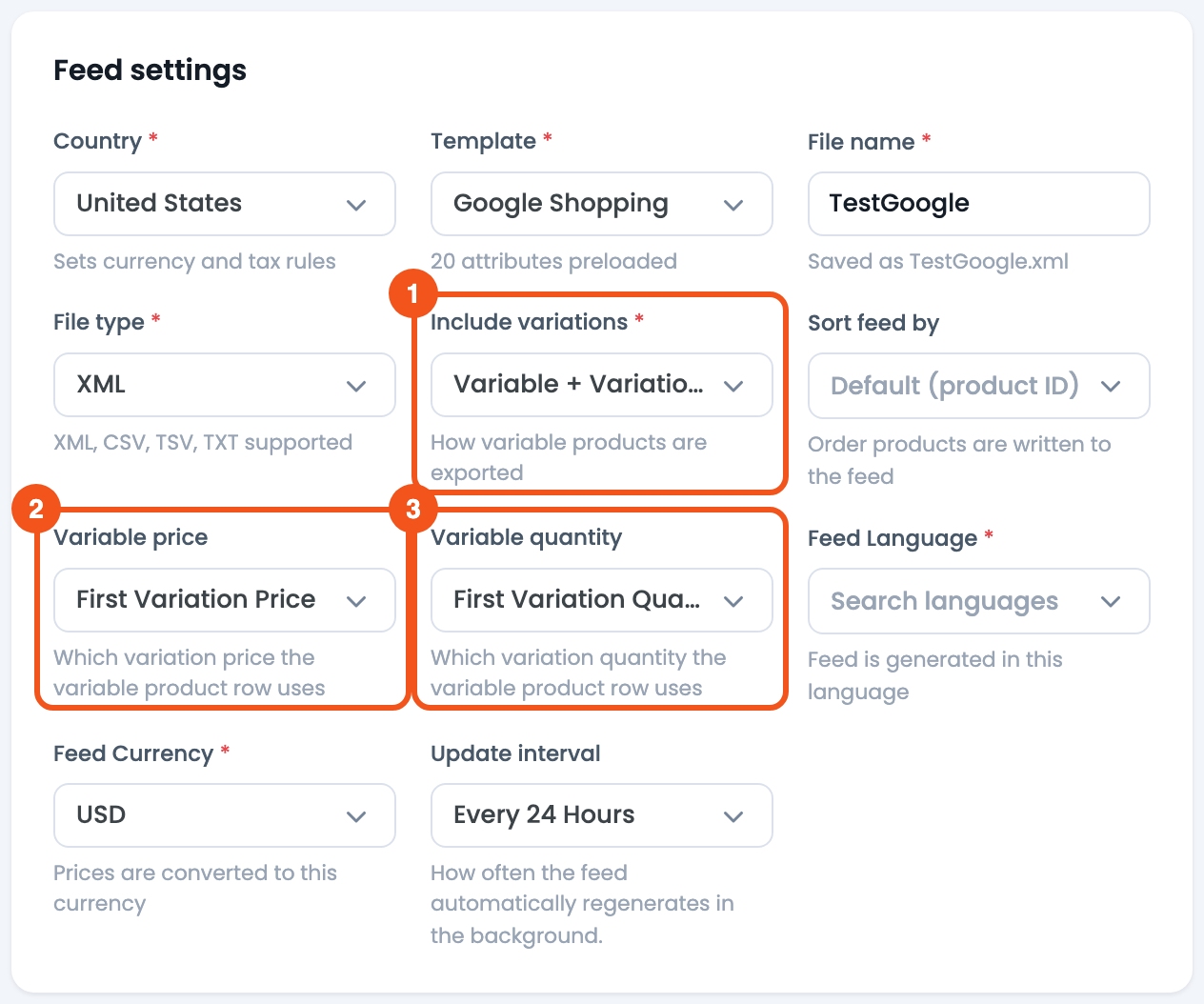Click the File name field containing TestGoogle

click(x=979, y=204)
